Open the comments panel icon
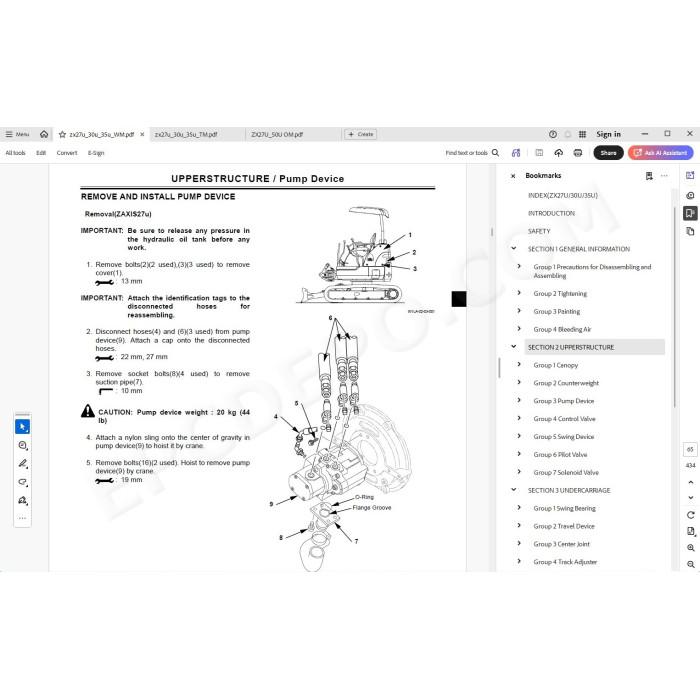The image size is (700, 700). [x=690, y=196]
